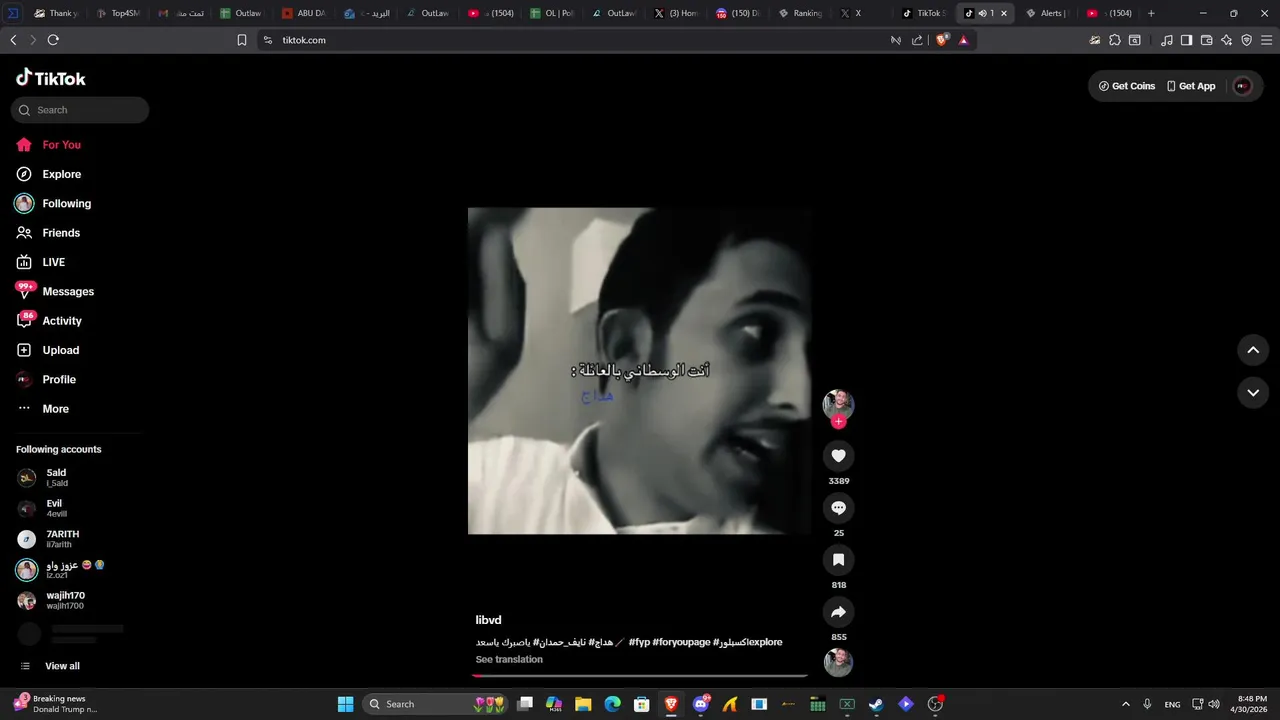
Task: Pause the playing video
Action: pyautogui.click(x=639, y=371)
